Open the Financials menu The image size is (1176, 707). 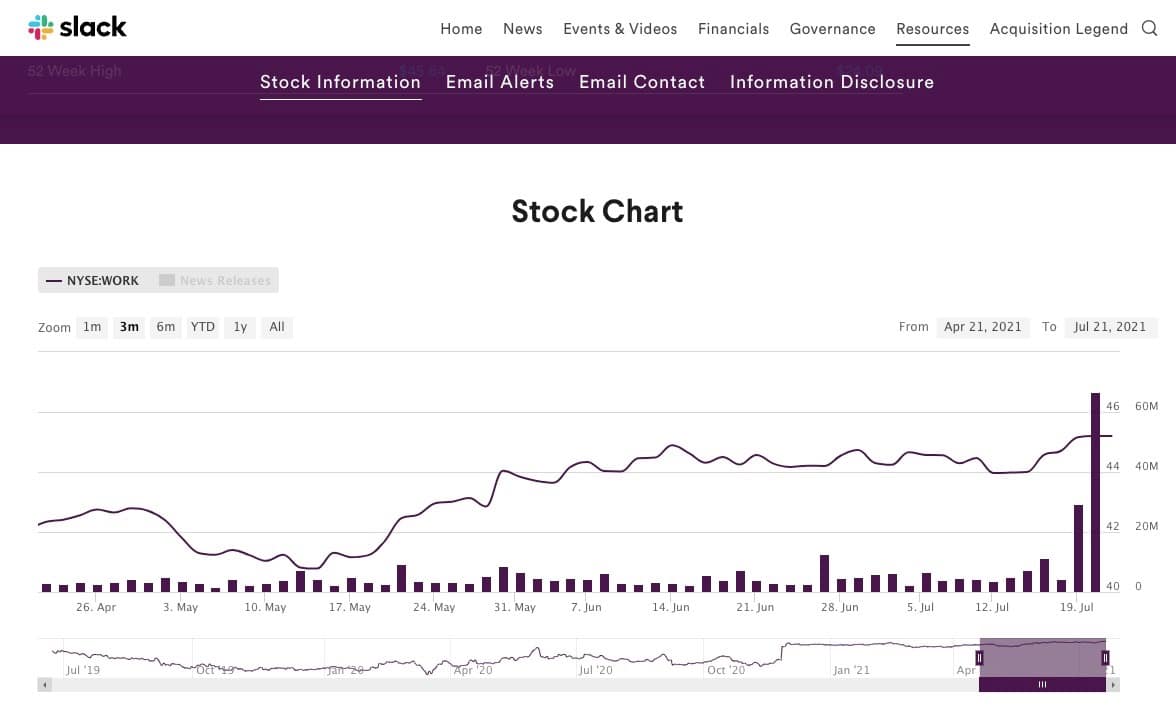point(734,28)
